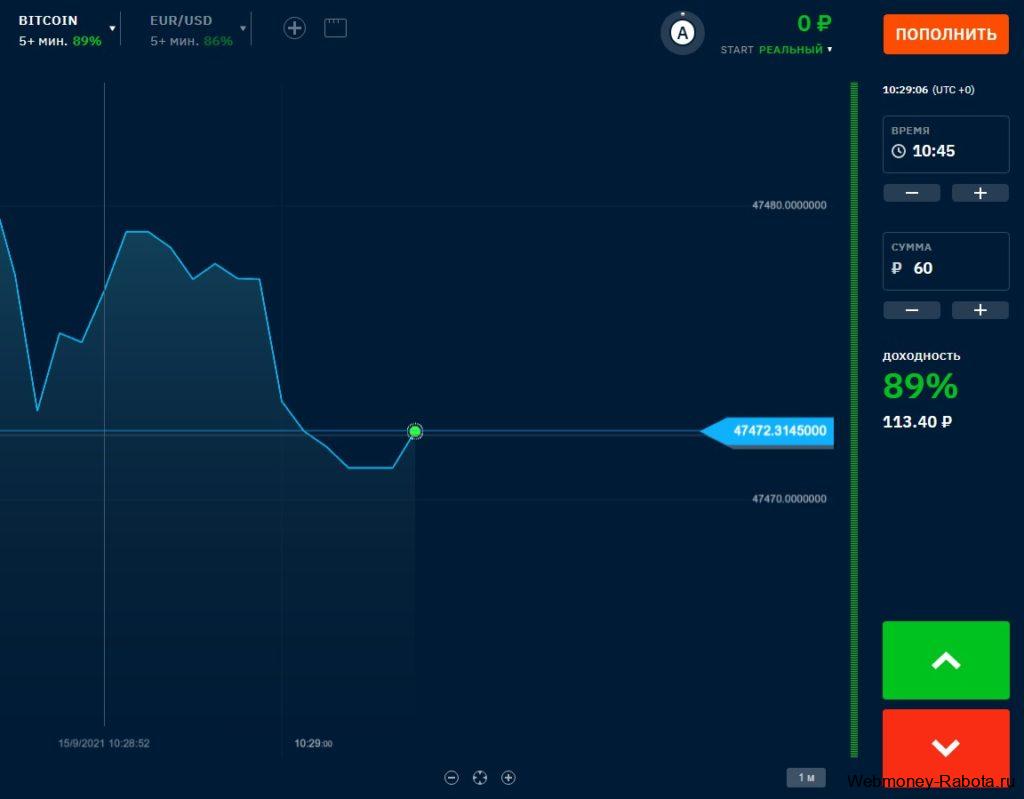Image resolution: width=1024 pixels, height=799 pixels.
Task: Select the BITCOIN asset tab
Action: point(60,30)
